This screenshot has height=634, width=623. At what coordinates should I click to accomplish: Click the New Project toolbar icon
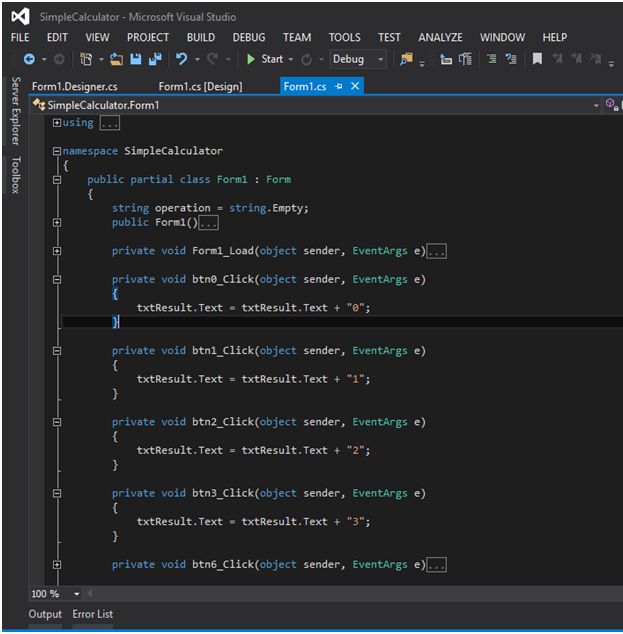point(87,60)
